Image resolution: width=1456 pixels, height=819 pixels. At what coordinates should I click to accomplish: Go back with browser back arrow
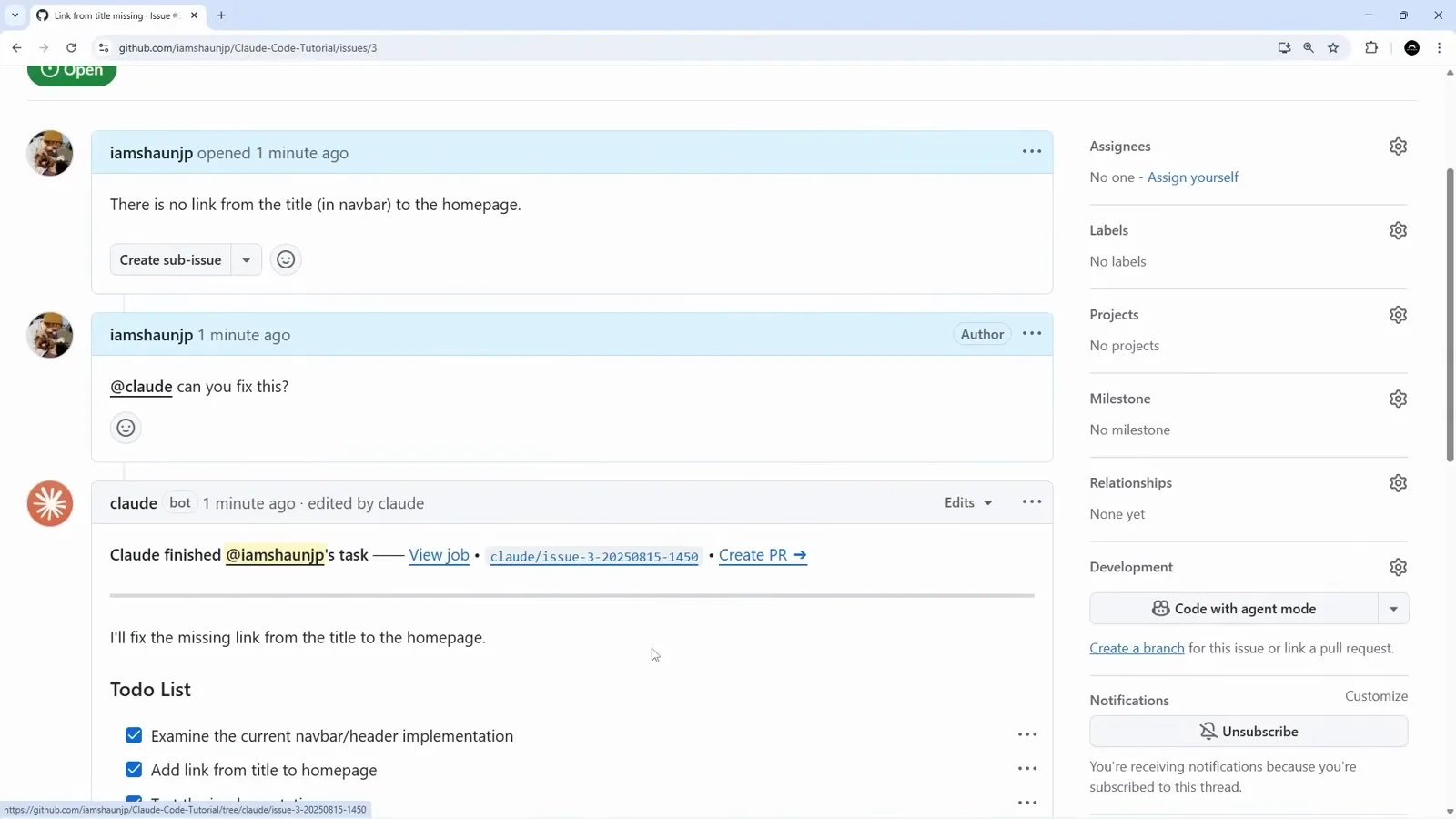click(x=16, y=47)
